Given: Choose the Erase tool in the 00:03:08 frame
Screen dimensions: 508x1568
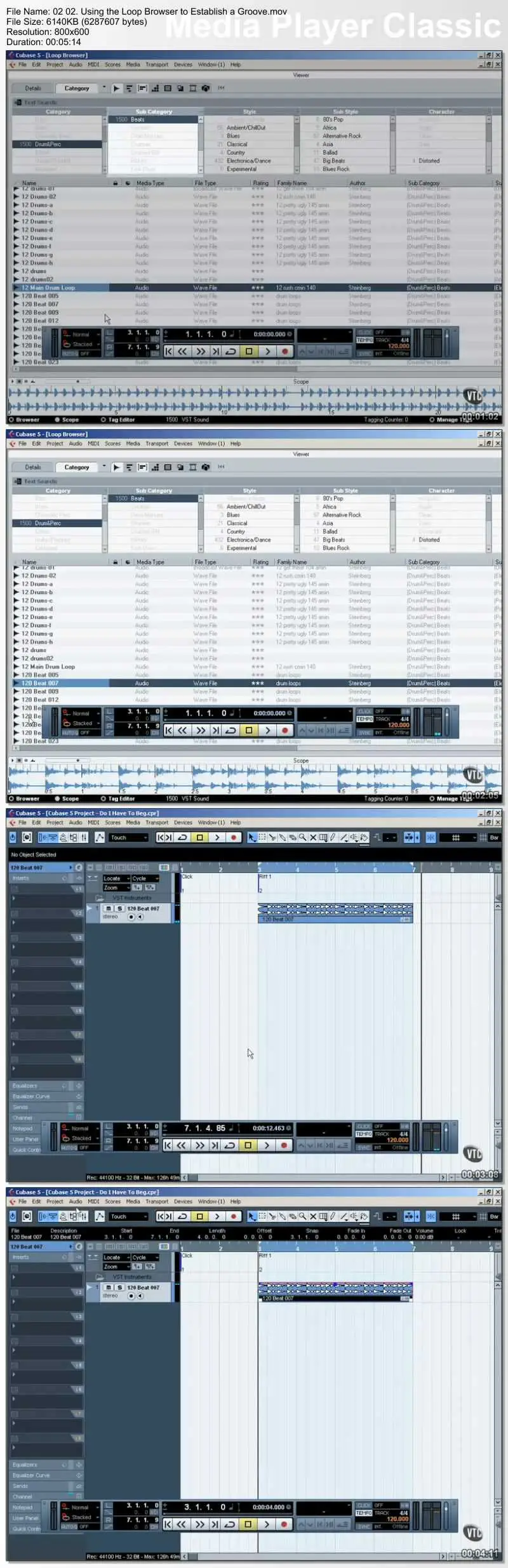Looking at the screenshot, I should [x=293, y=837].
